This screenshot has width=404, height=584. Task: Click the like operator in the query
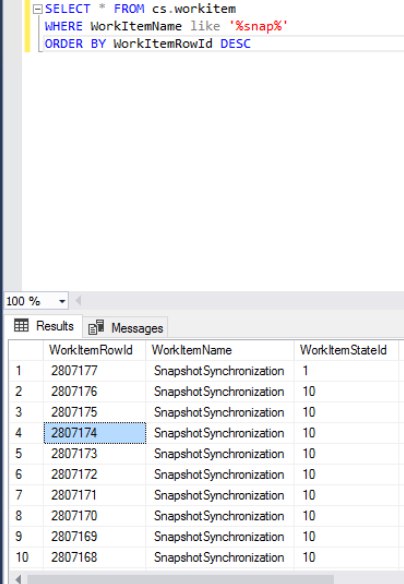(205, 26)
